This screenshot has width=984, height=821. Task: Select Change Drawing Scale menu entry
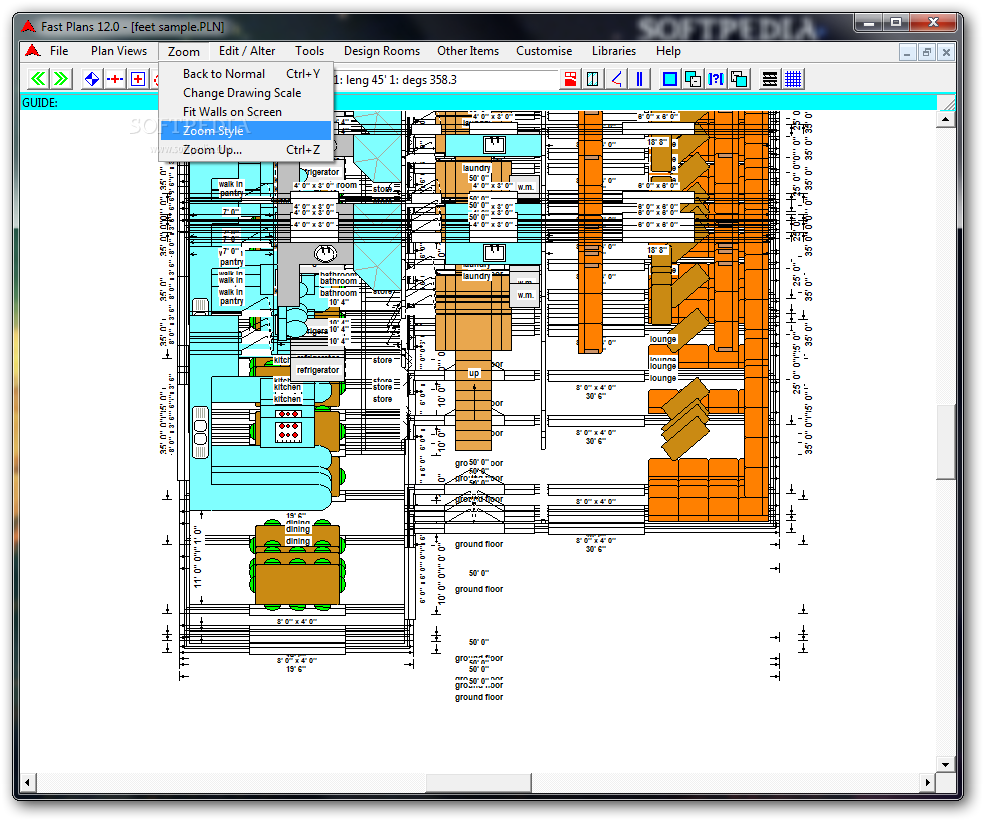point(246,93)
